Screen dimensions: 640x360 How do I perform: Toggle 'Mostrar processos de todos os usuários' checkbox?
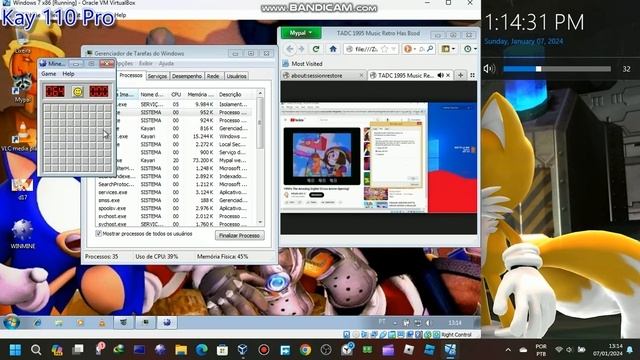98,233
